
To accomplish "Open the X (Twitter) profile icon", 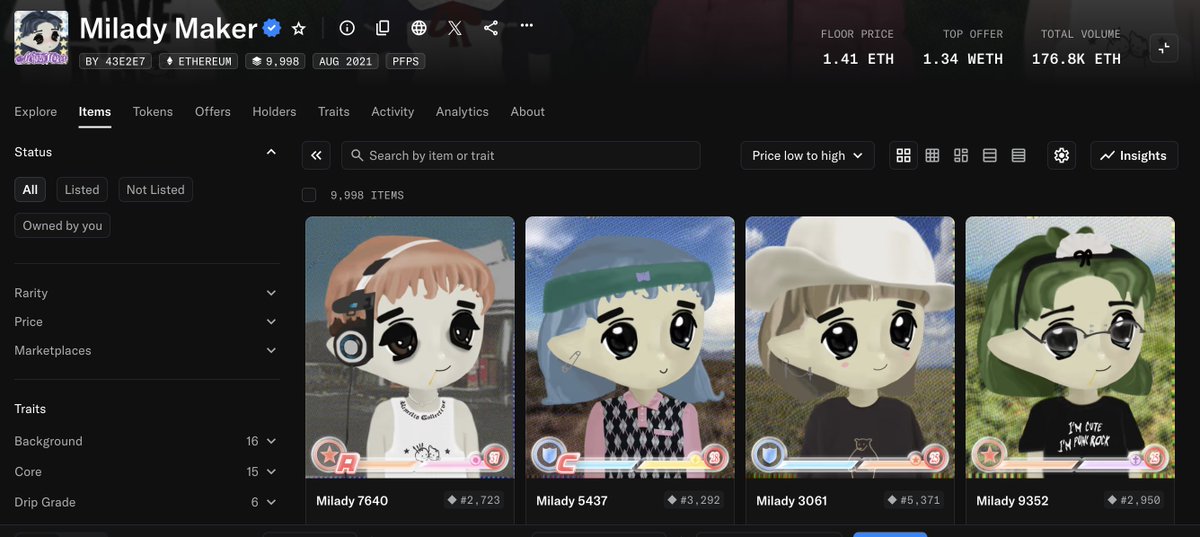I will (x=455, y=28).
